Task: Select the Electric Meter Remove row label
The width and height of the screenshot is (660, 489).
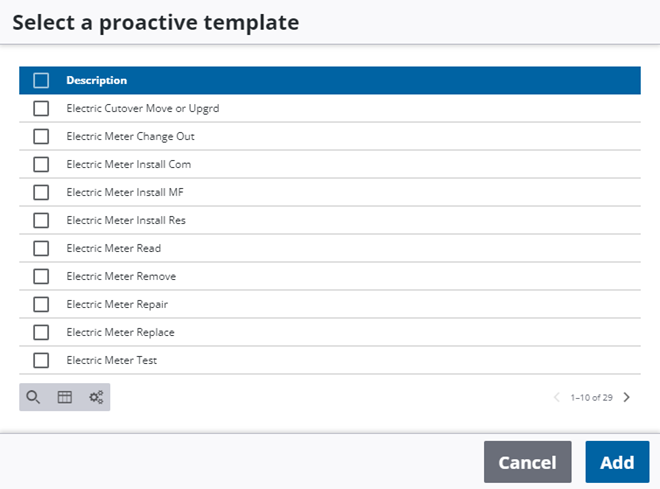Action: point(121,276)
